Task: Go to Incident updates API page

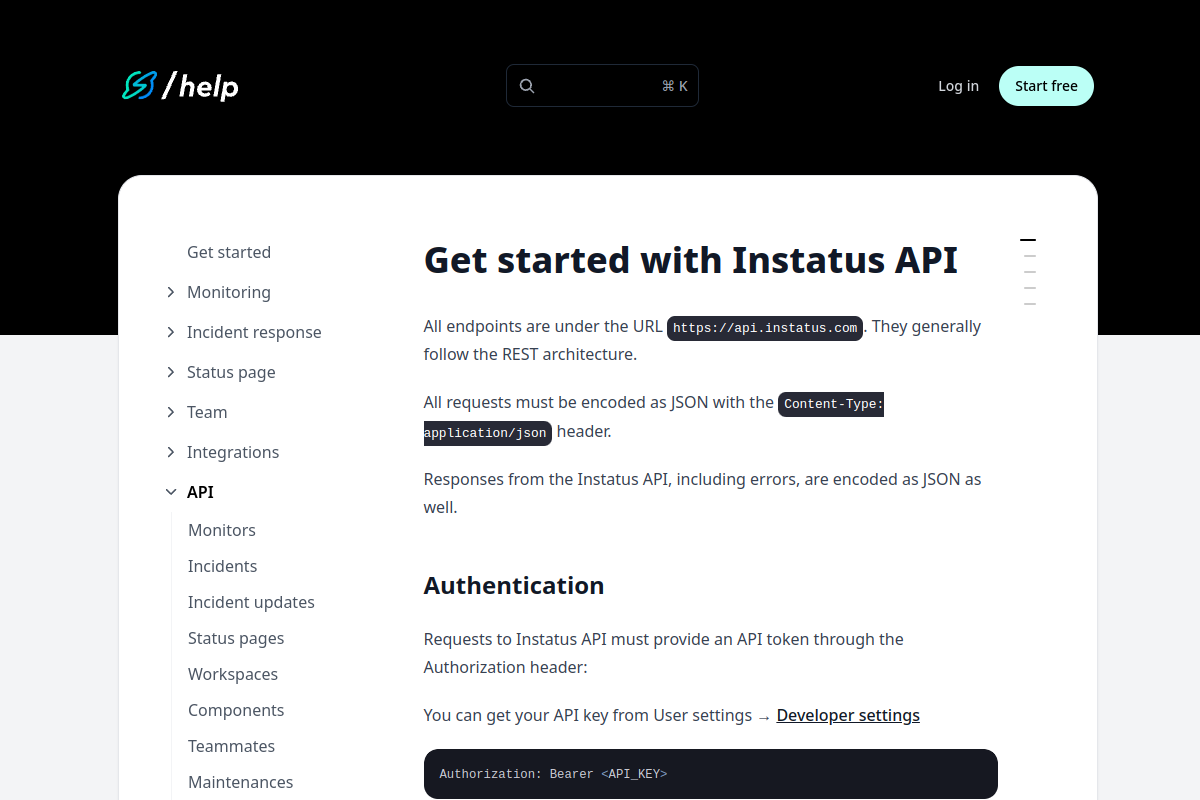Action: click(251, 602)
